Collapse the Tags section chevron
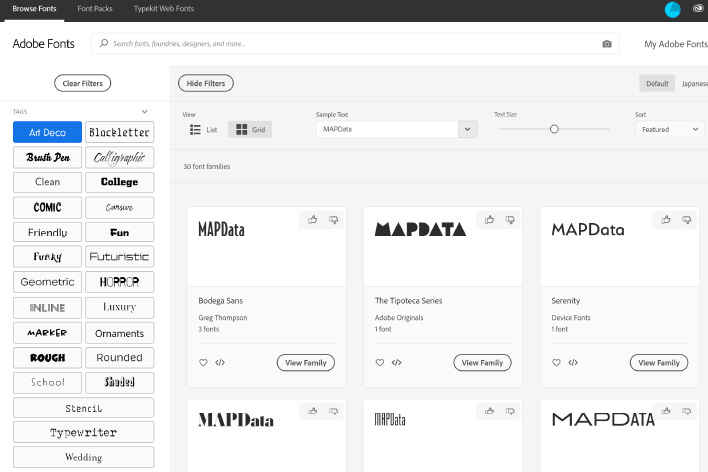The height and width of the screenshot is (472, 708). [144, 112]
